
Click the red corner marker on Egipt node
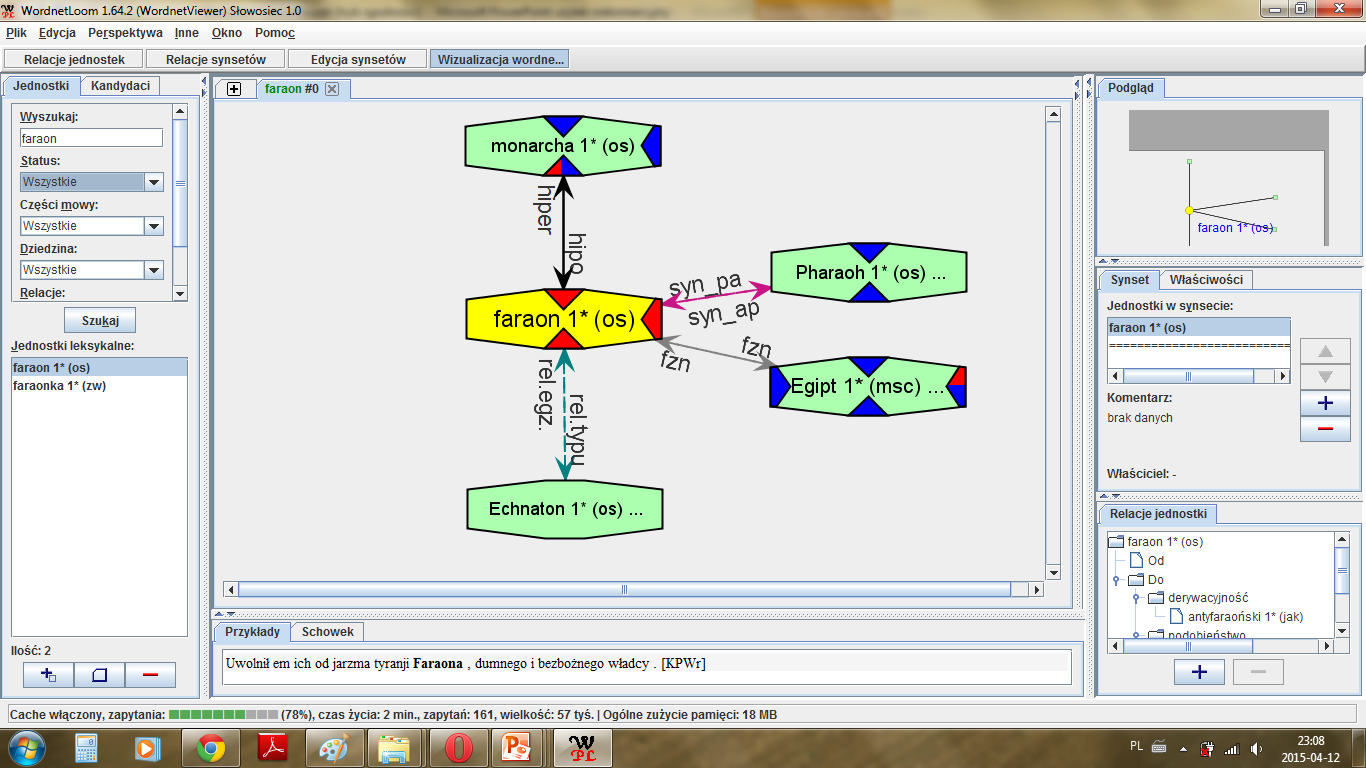[x=957, y=376]
